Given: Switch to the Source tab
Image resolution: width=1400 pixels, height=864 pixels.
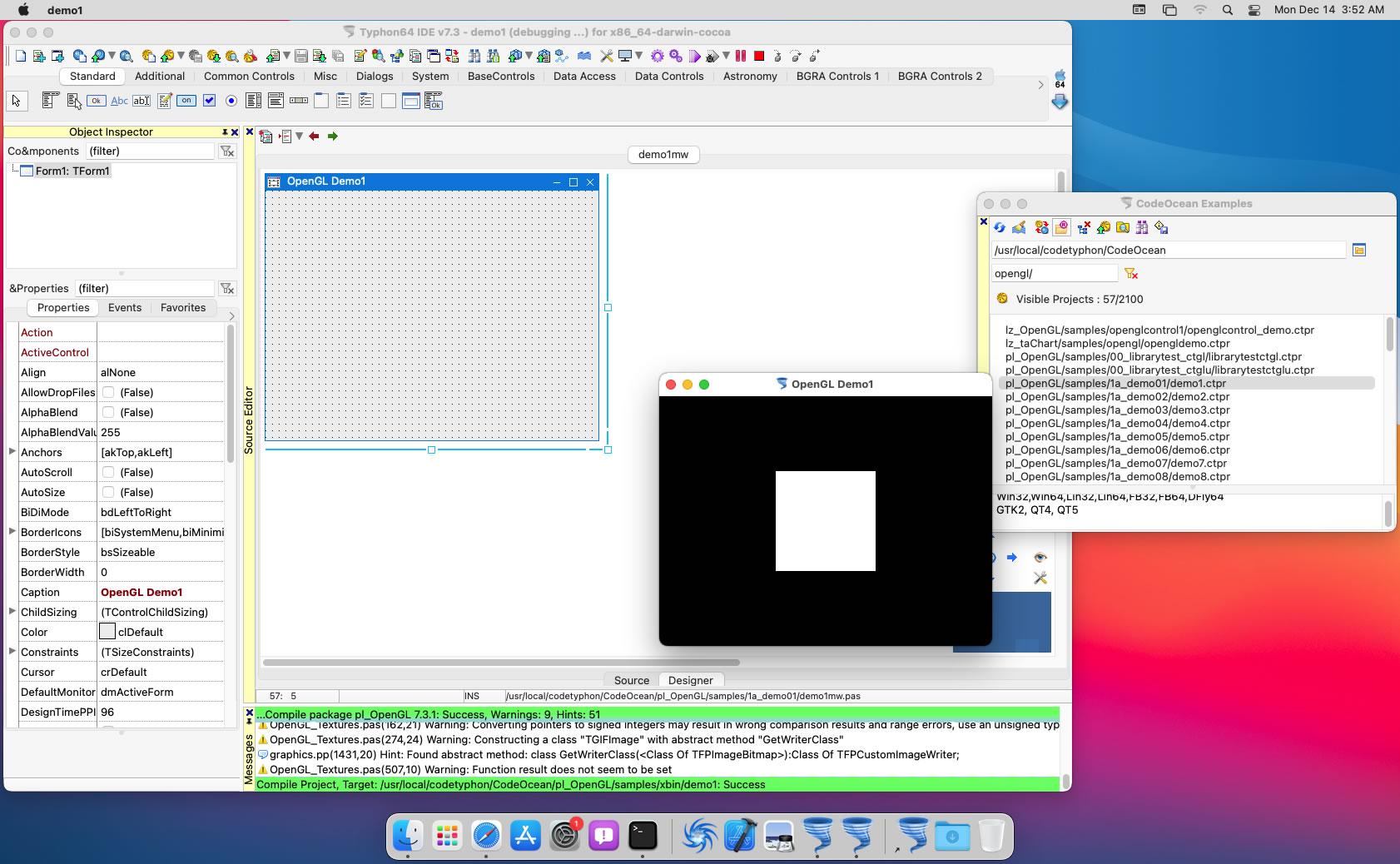Looking at the screenshot, I should tap(632, 680).
